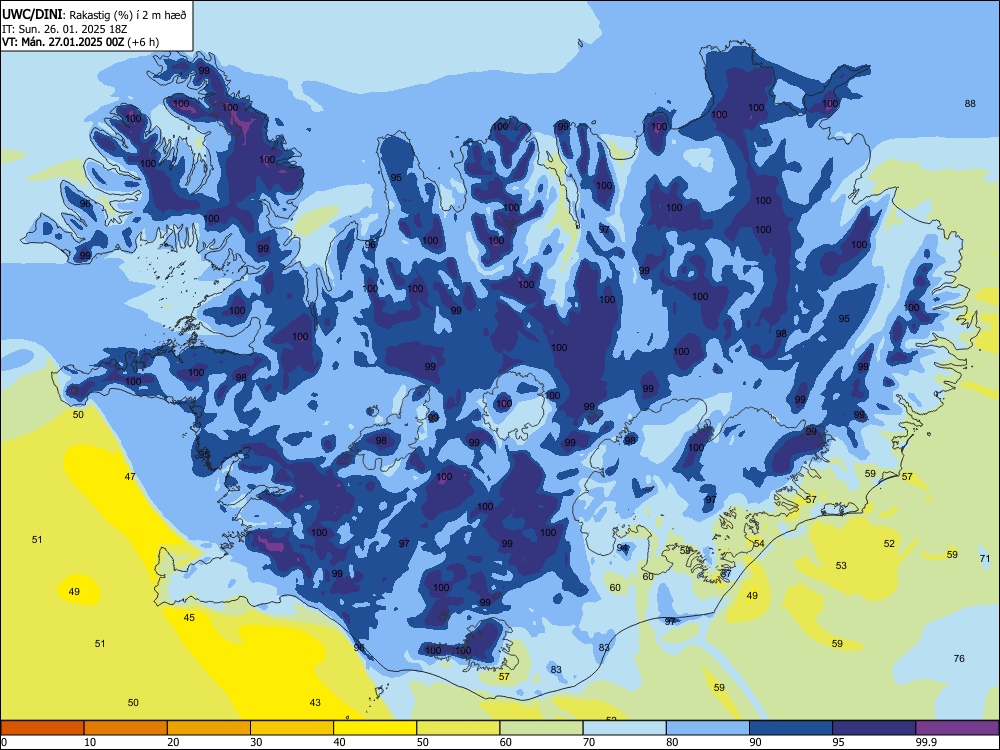Click the dark orange 0–10 legend swatch
Image resolution: width=1000 pixels, height=750 pixels.
42,728
